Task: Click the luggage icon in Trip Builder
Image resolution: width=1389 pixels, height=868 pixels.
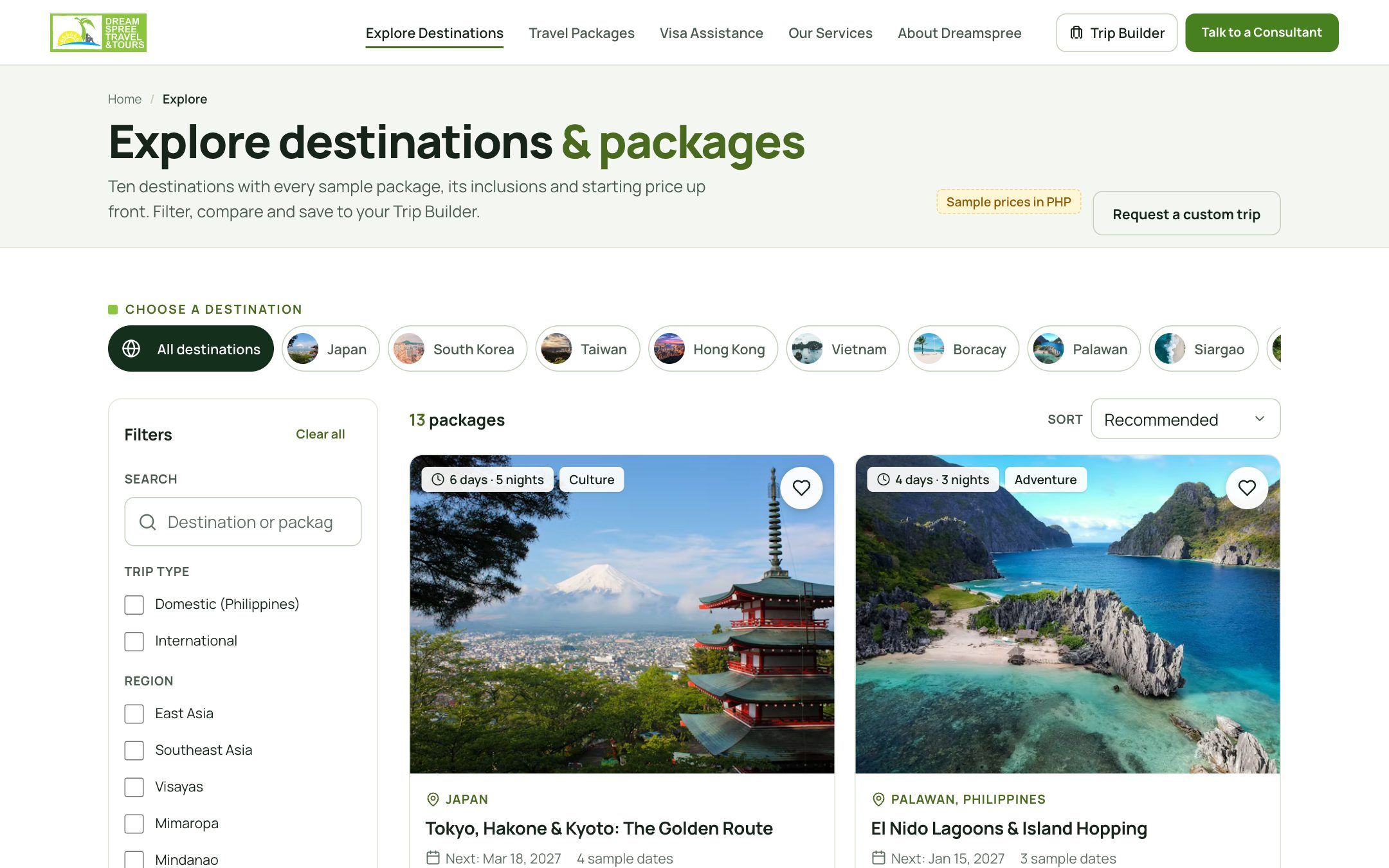Action: 1076,33
